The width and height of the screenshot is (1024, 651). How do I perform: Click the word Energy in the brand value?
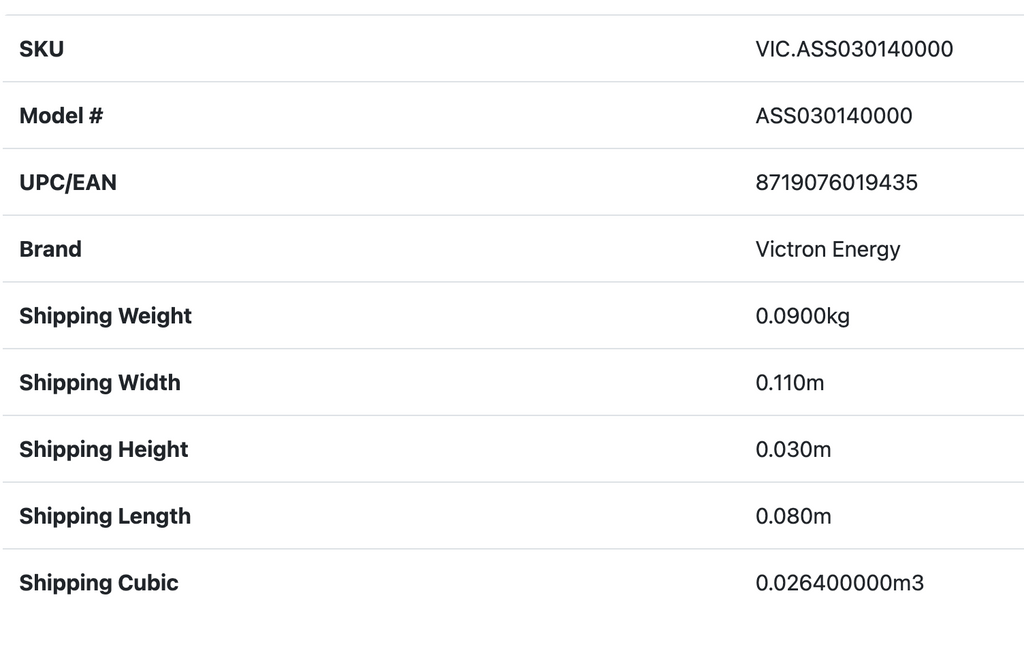pos(868,250)
